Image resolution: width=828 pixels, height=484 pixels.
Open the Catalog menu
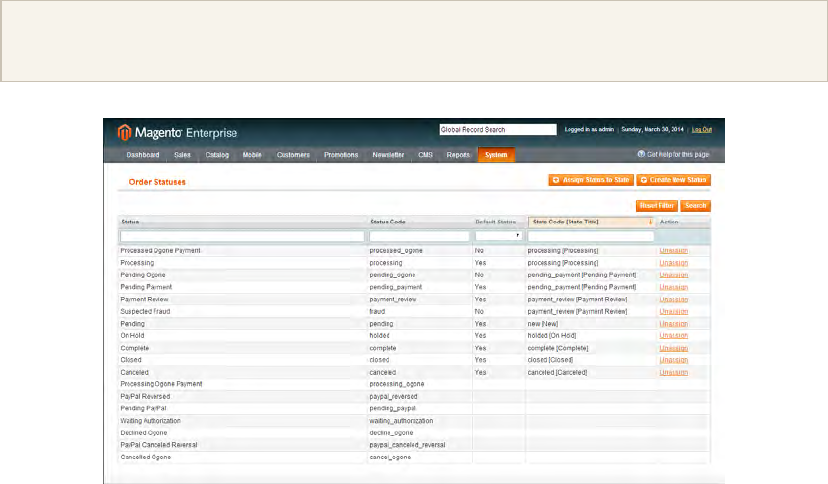(x=217, y=155)
